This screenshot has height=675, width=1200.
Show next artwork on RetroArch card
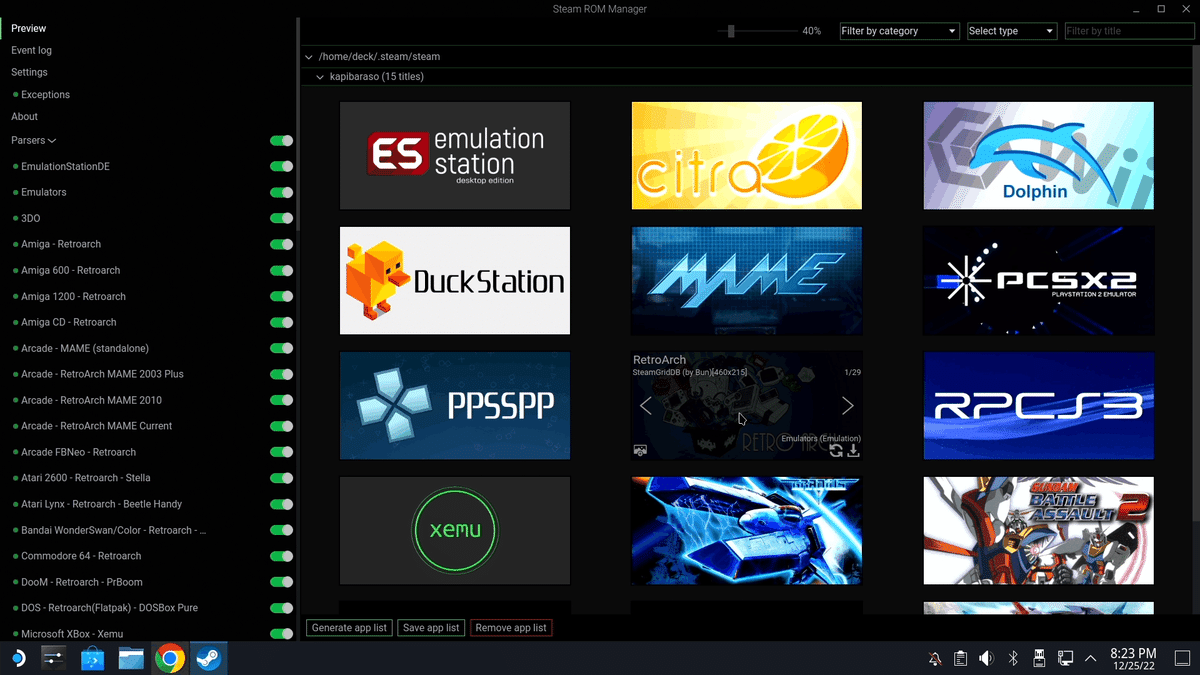click(847, 405)
